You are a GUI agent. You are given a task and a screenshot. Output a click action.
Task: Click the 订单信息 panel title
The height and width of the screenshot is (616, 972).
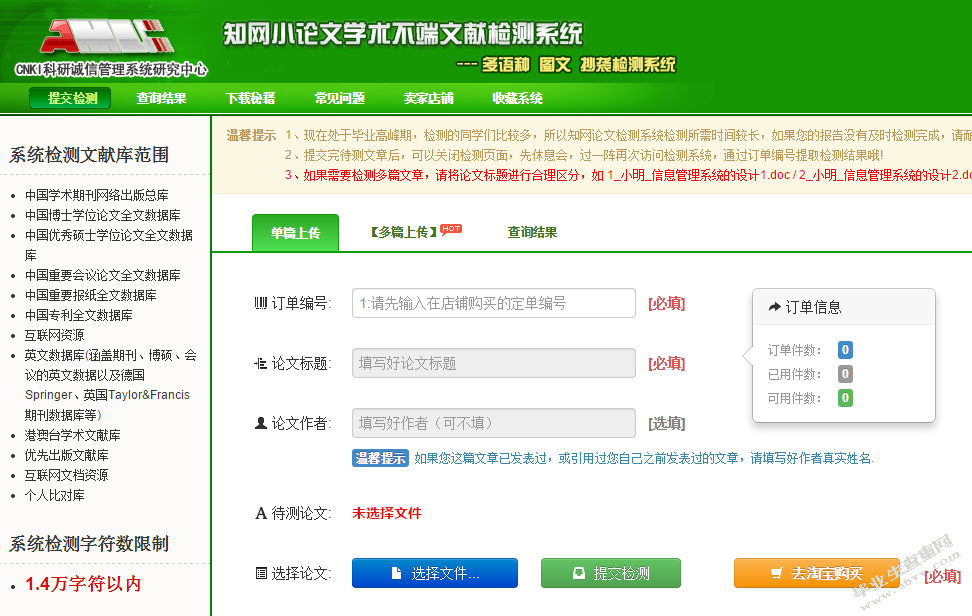click(x=813, y=307)
